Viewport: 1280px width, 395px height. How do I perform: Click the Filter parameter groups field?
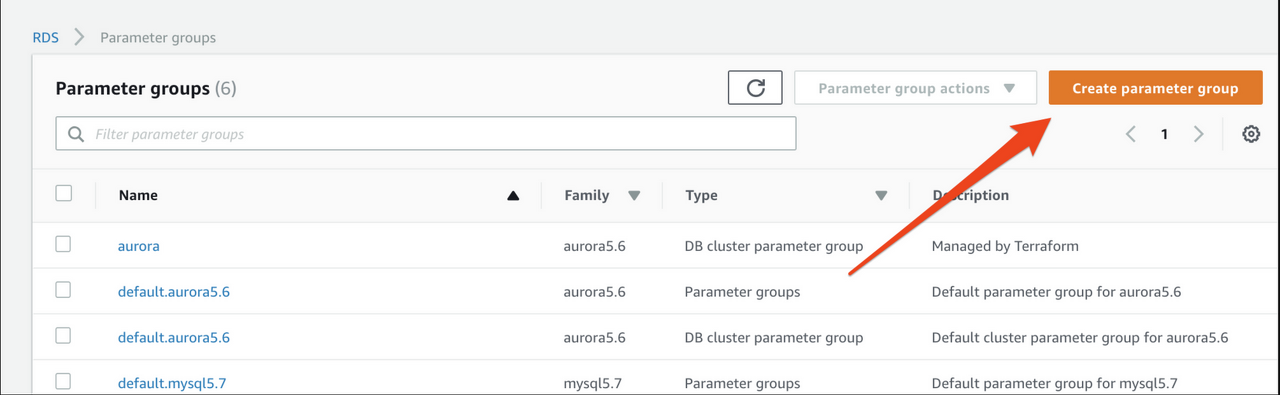[426, 134]
